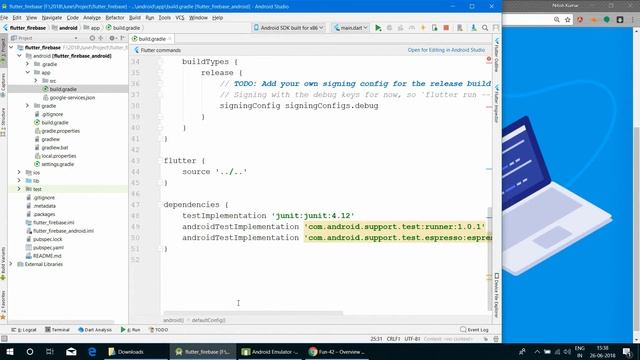Hide the Project panel with the hide icon

(x=122, y=38)
